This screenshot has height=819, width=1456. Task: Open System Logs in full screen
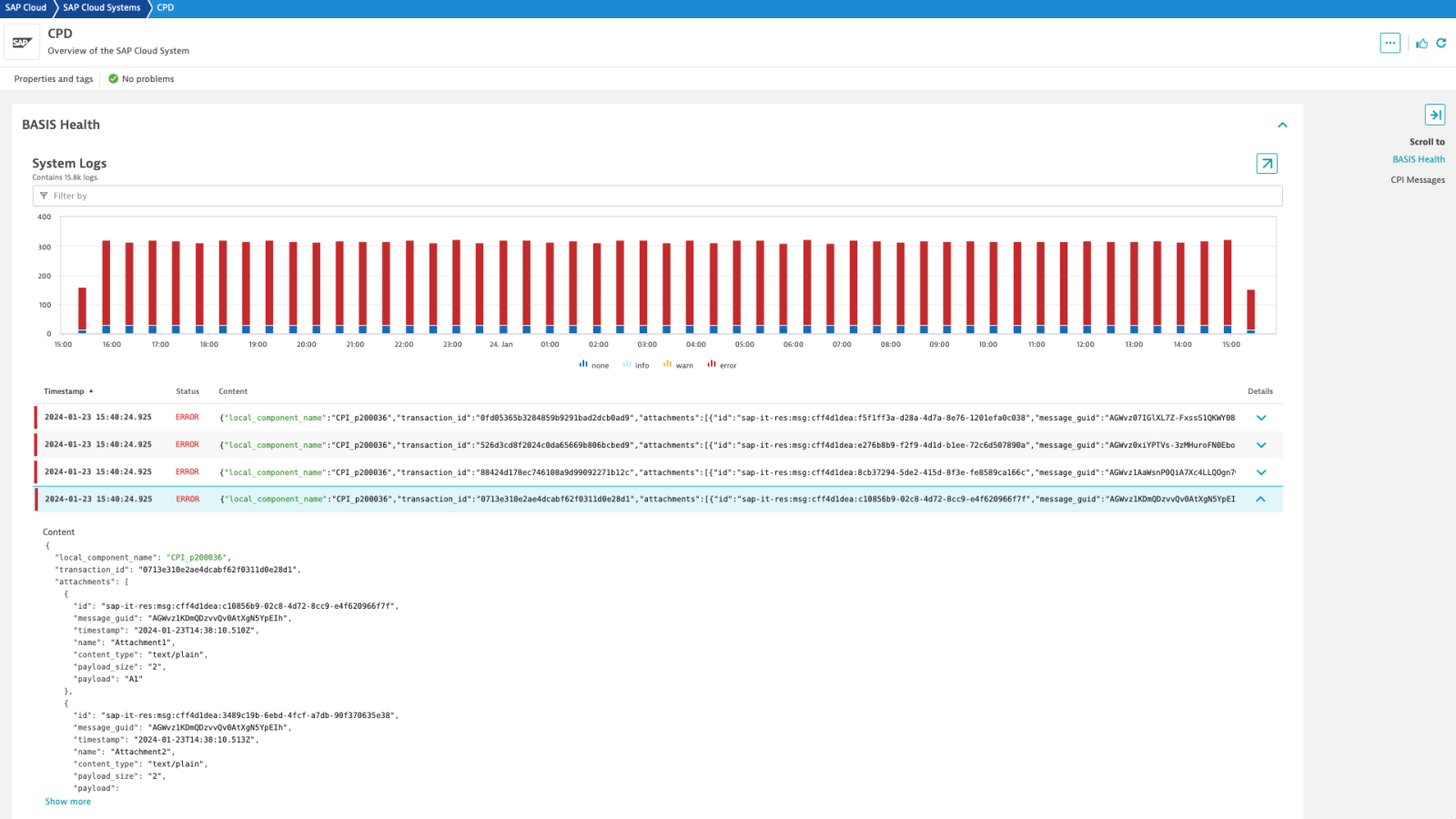click(x=1266, y=164)
